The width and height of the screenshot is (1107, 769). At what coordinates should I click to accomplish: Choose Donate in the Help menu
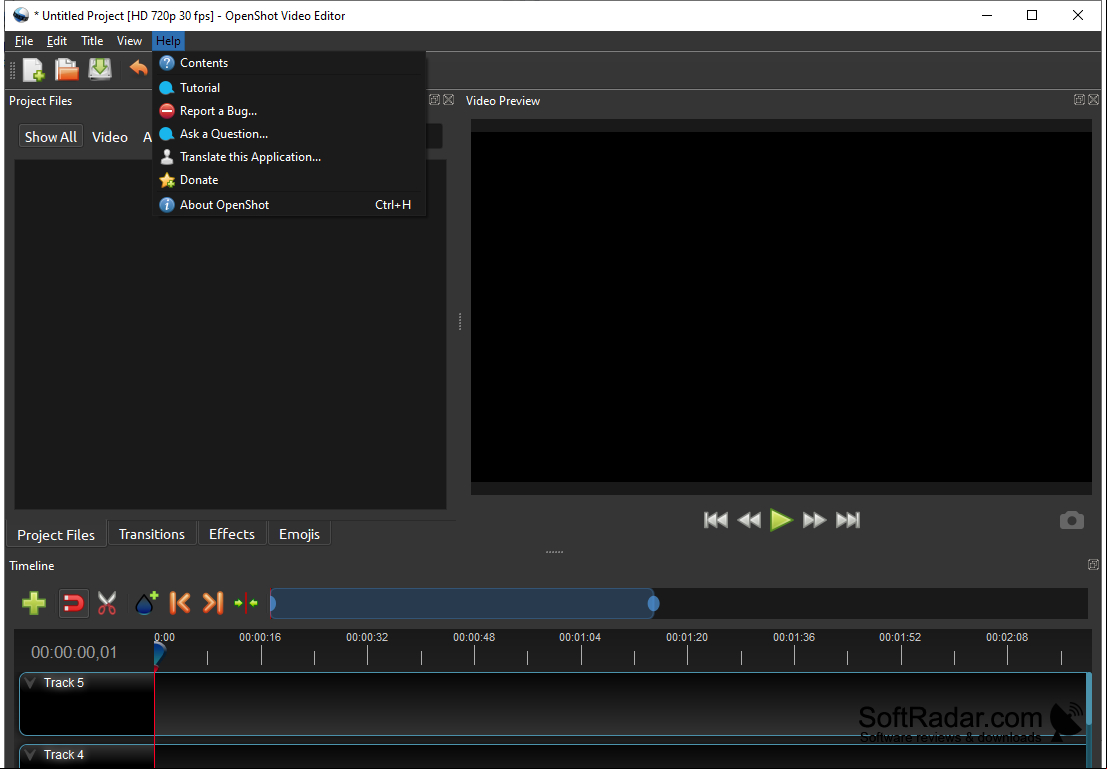[289, 180]
